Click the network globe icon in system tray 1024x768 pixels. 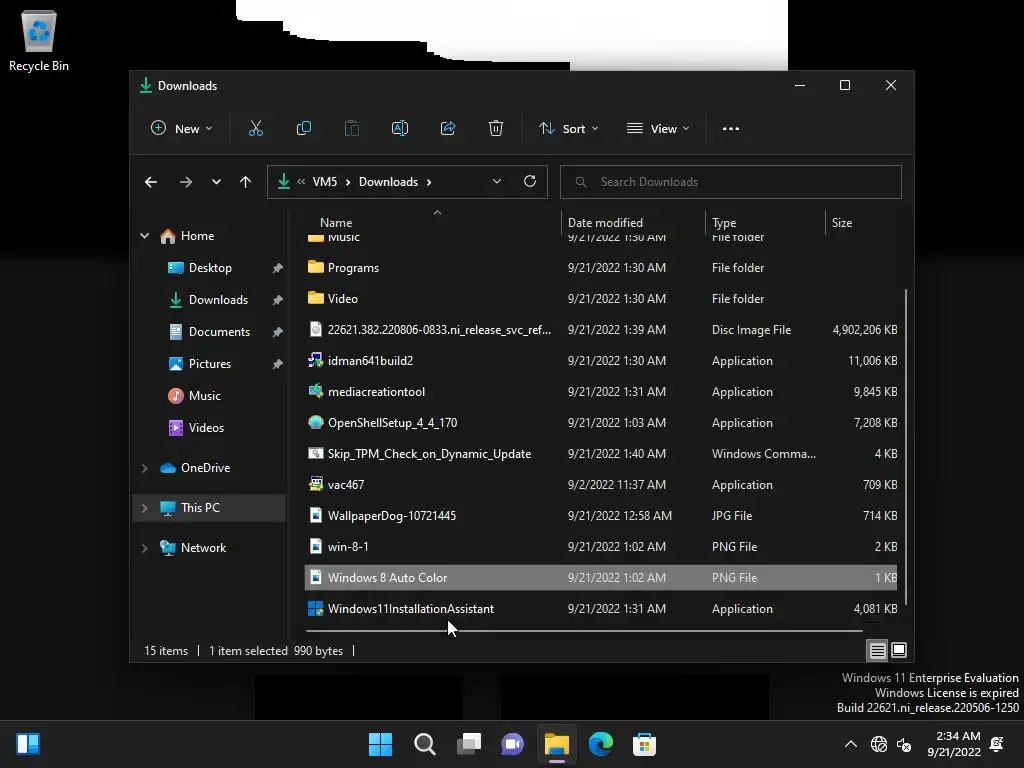pyautogui.click(x=879, y=744)
